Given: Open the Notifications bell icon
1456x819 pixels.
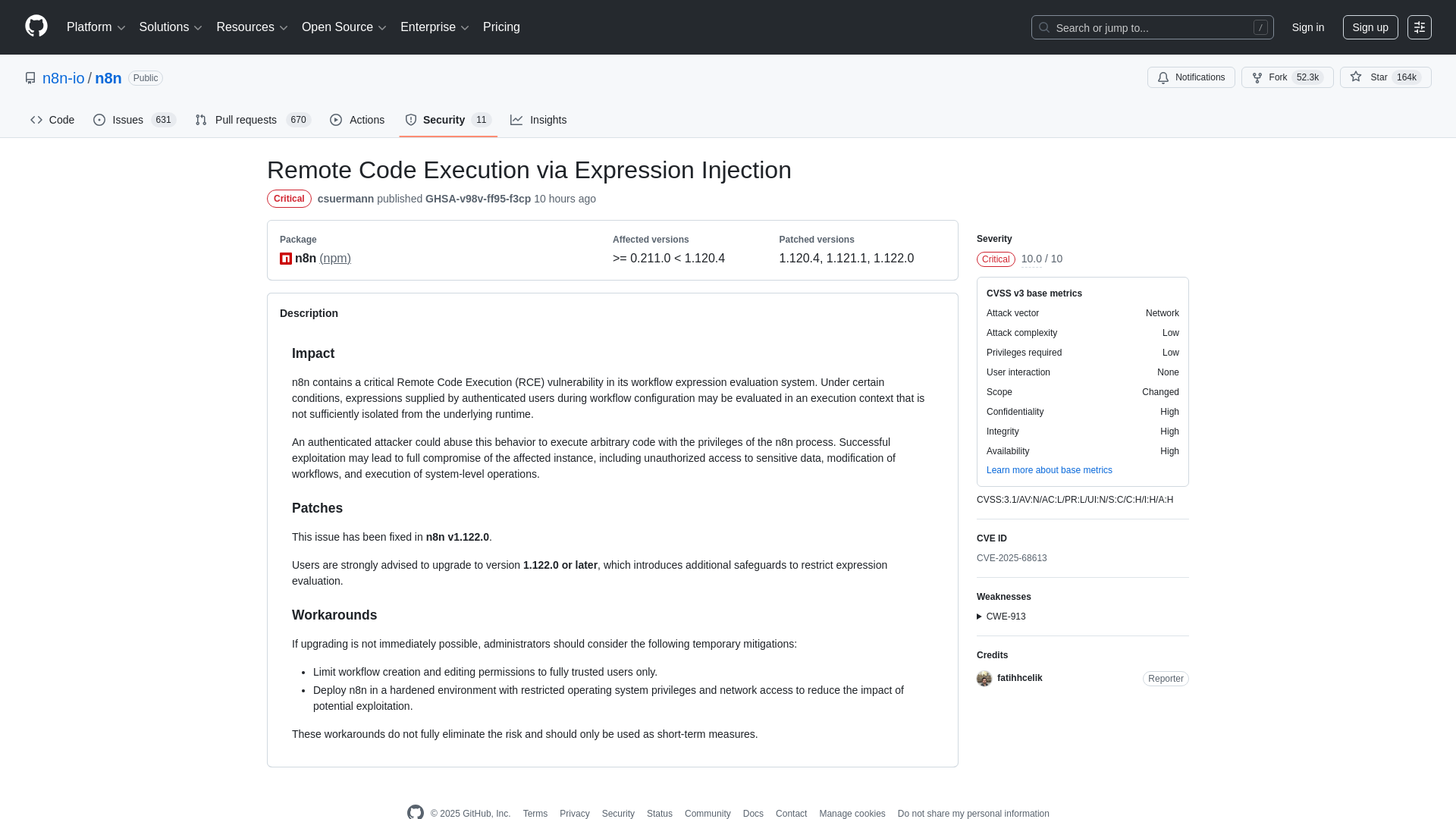Looking at the screenshot, I should pyautogui.click(x=1163, y=77).
